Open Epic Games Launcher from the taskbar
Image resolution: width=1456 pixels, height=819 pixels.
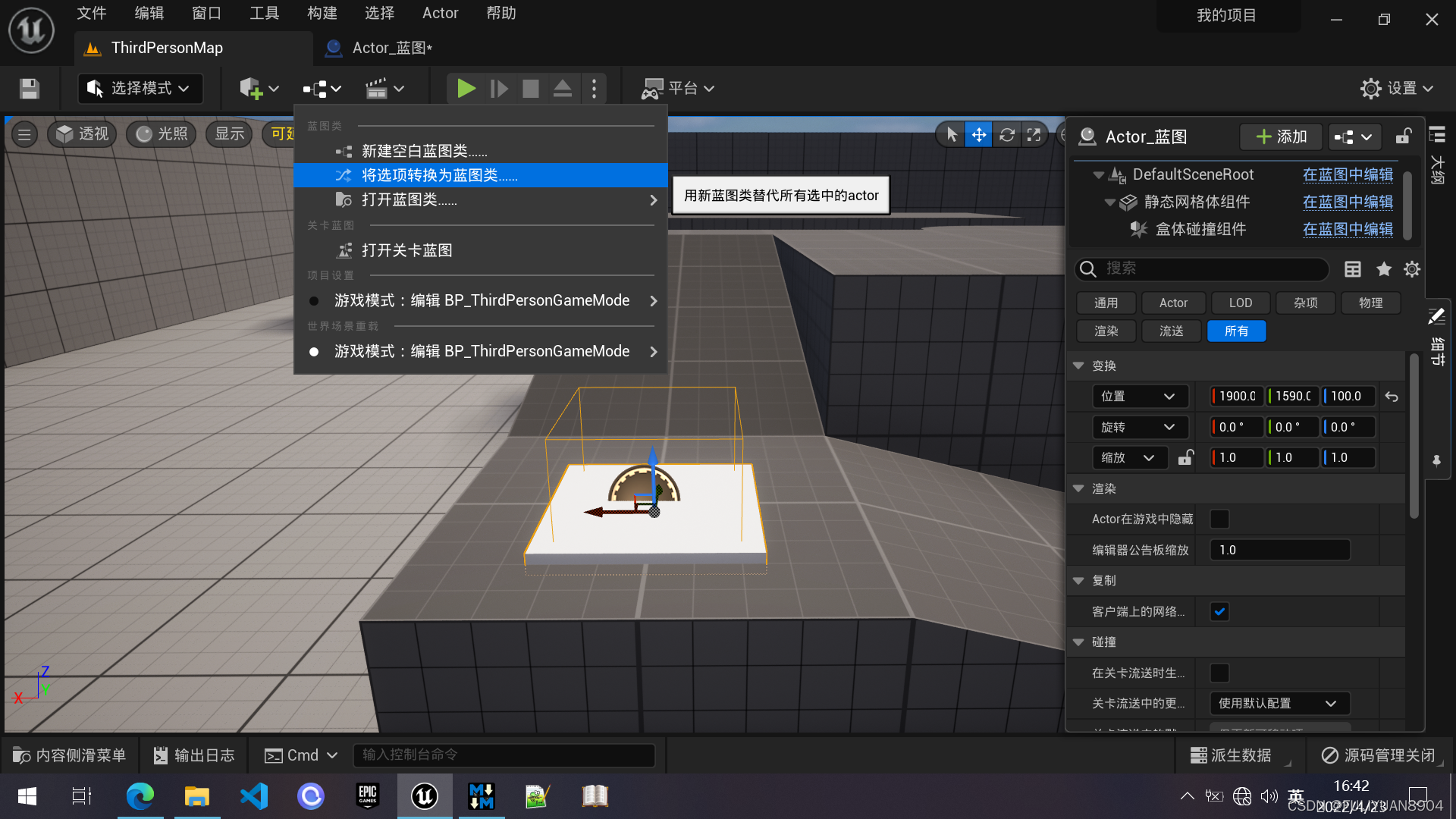click(x=368, y=795)
